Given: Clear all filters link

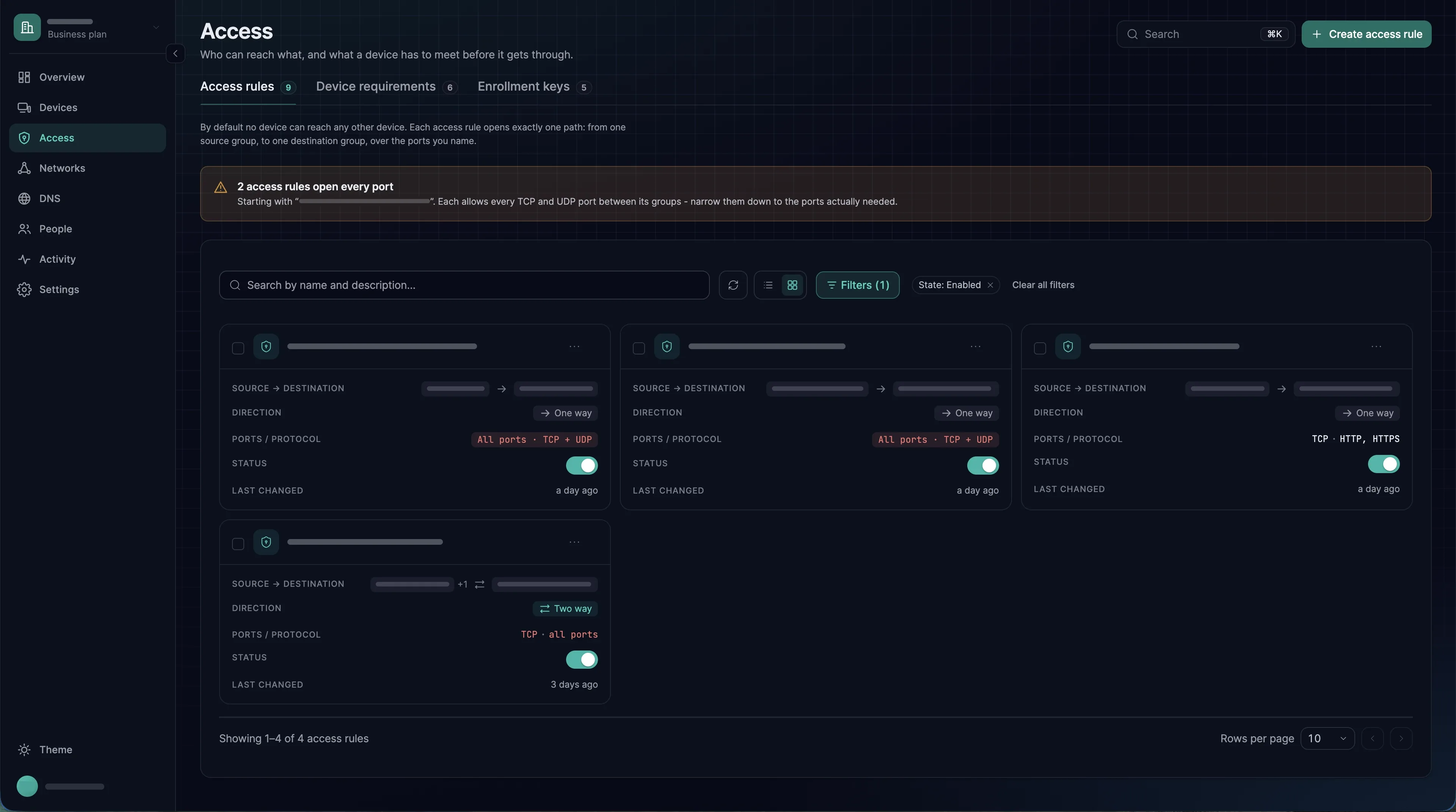Looking at the screenshot, I should coord(1043,285).
